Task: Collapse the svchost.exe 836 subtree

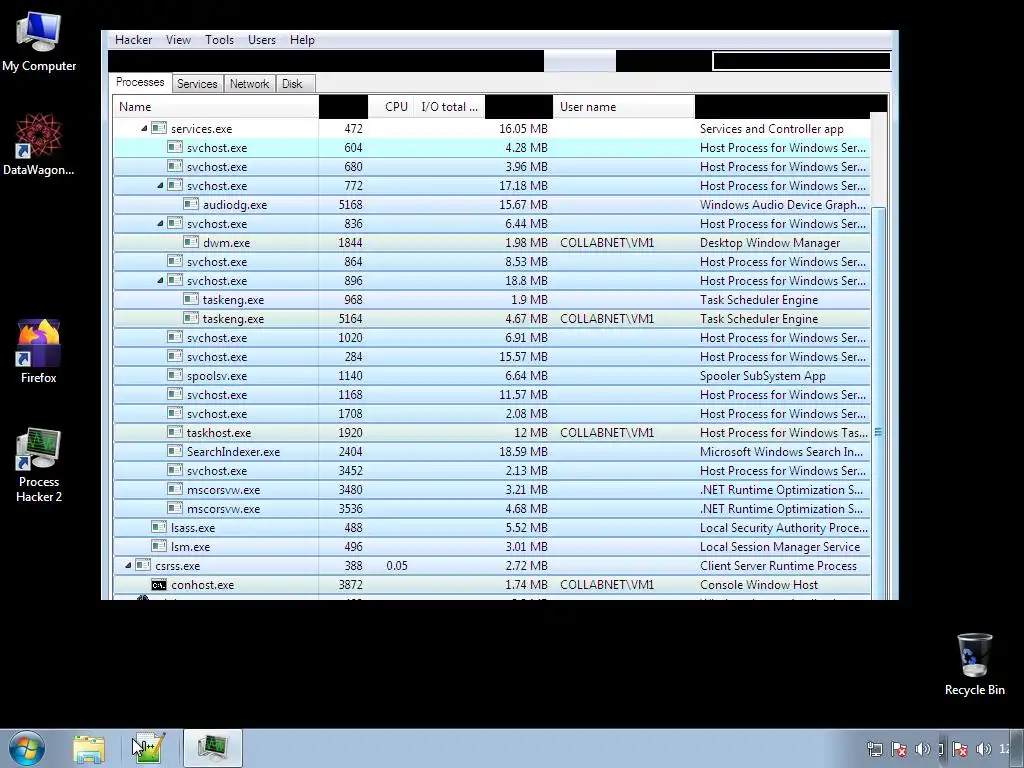Action: coord(160,223)
